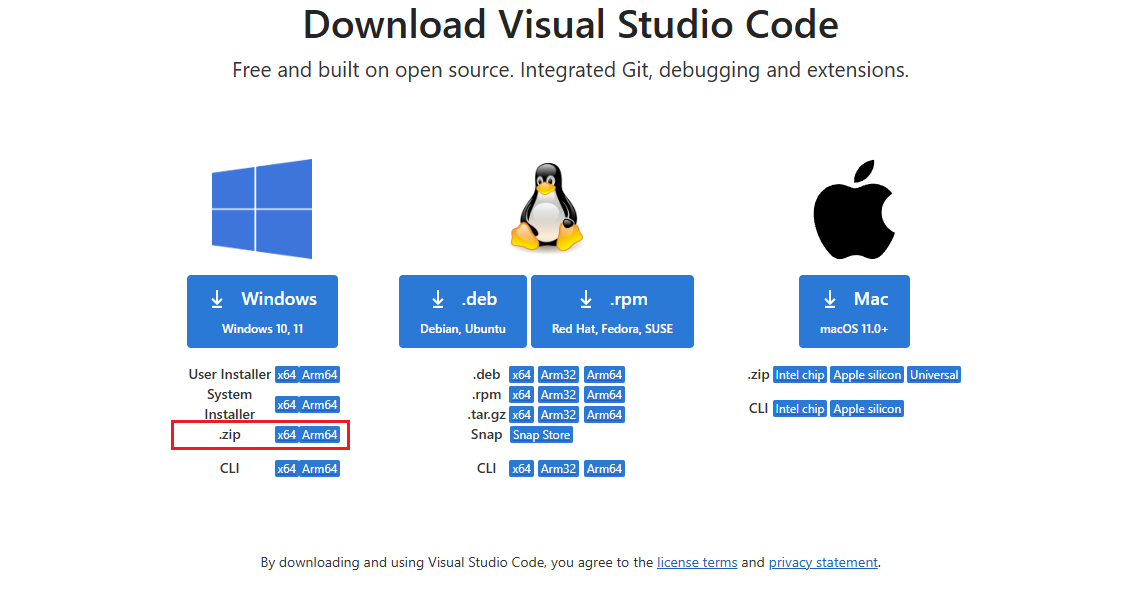The image size is (1141, 609).
Task: Click the '.tar.gz' row label
Action: click(486, 415)
